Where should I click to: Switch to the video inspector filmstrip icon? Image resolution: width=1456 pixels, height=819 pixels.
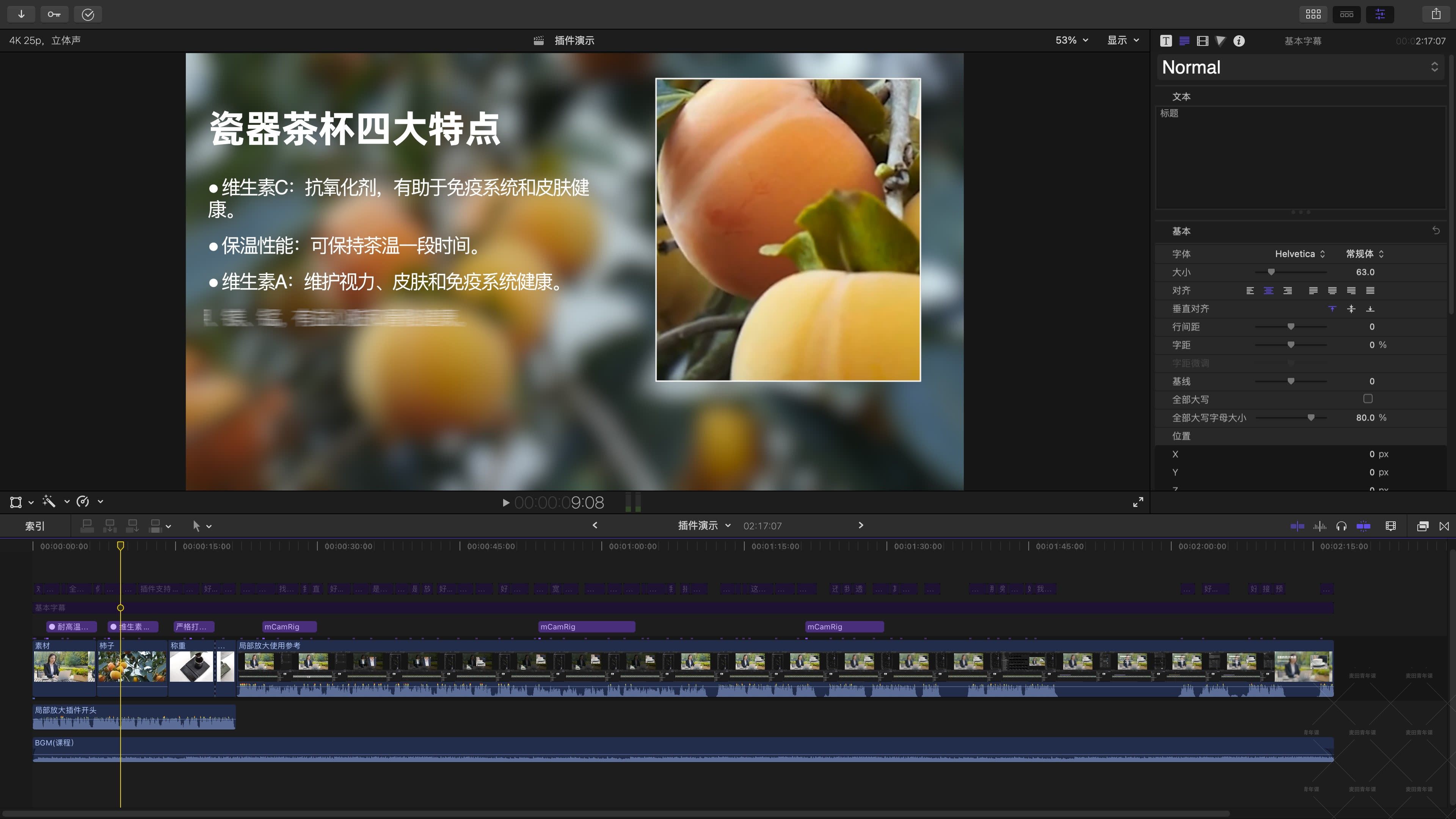(1202, 41)
